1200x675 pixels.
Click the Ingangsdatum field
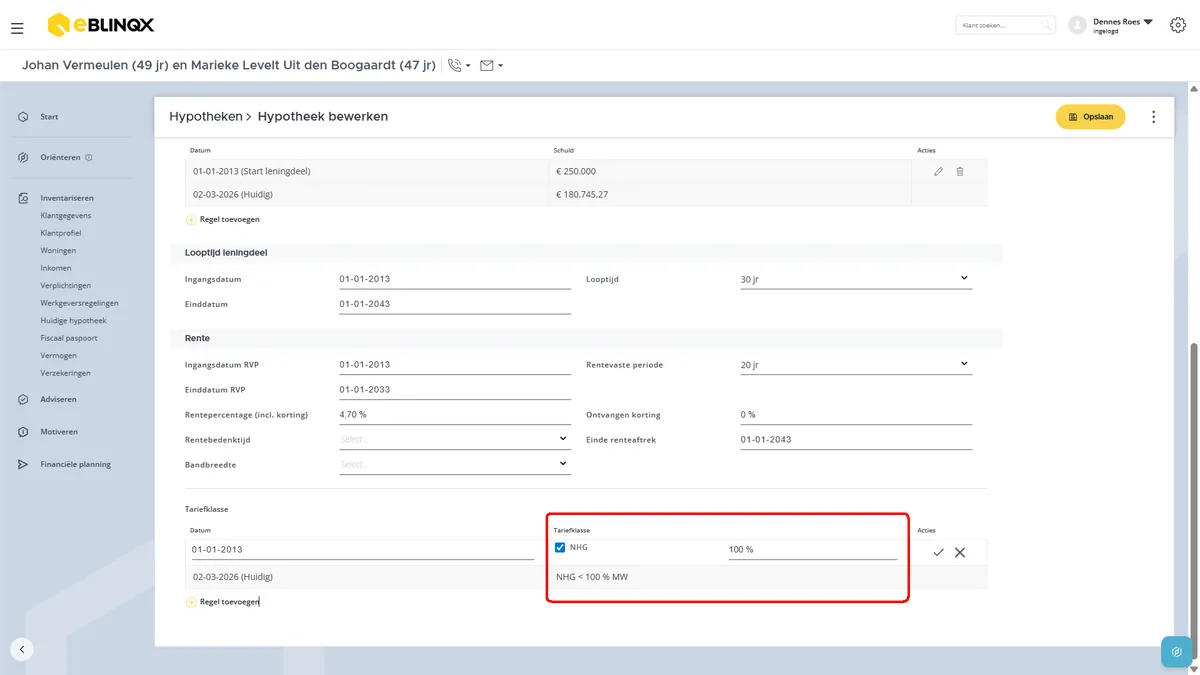[x=455, y=279]
